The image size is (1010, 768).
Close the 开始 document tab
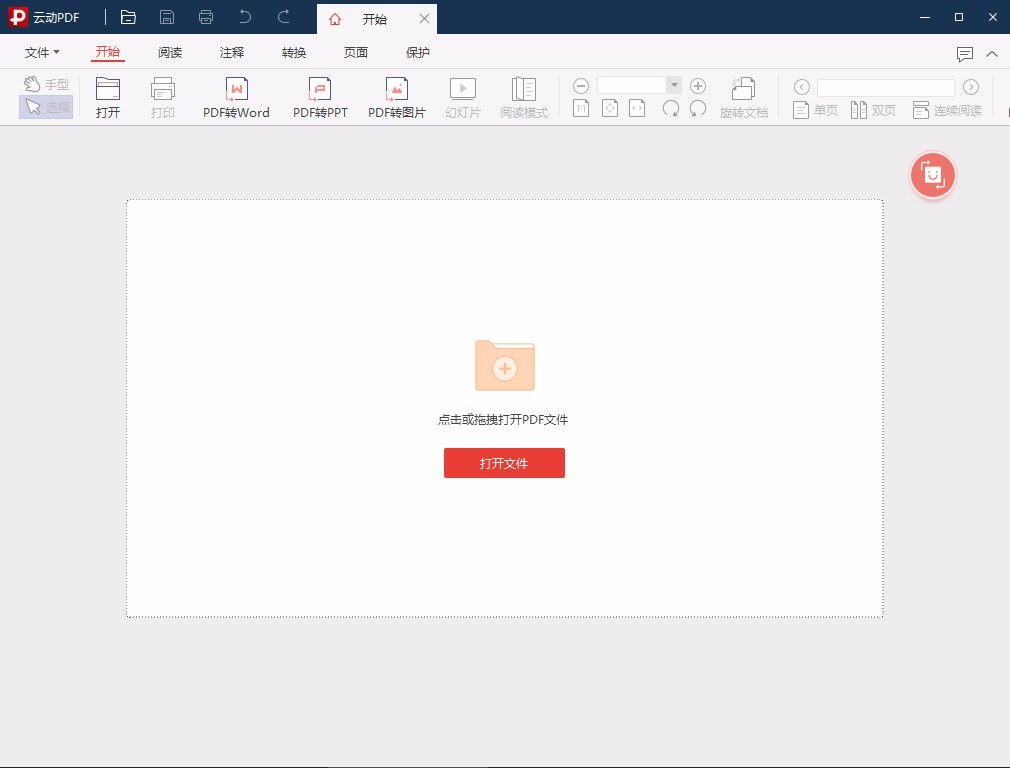click(424, 19)
